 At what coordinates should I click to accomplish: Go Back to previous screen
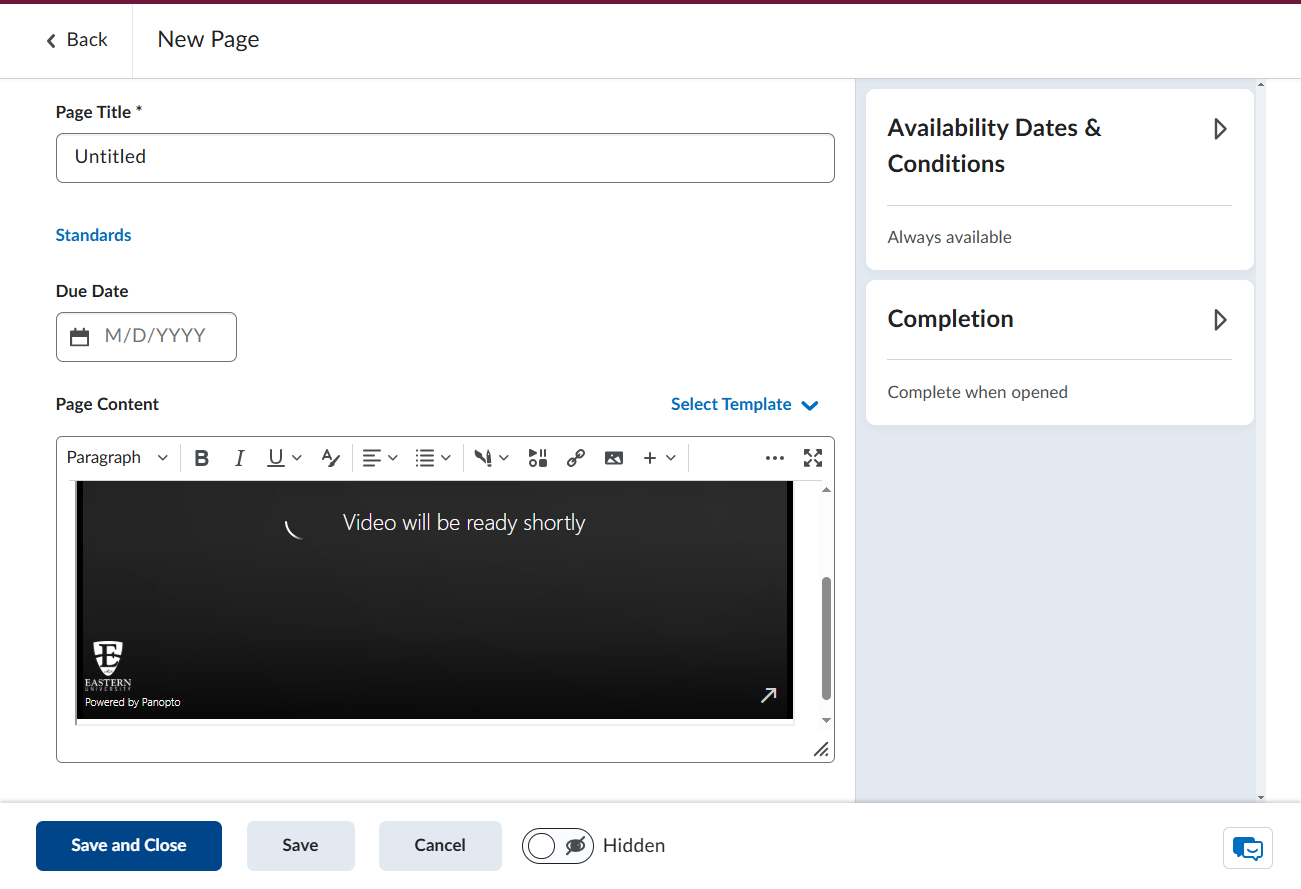click(76, 40)
